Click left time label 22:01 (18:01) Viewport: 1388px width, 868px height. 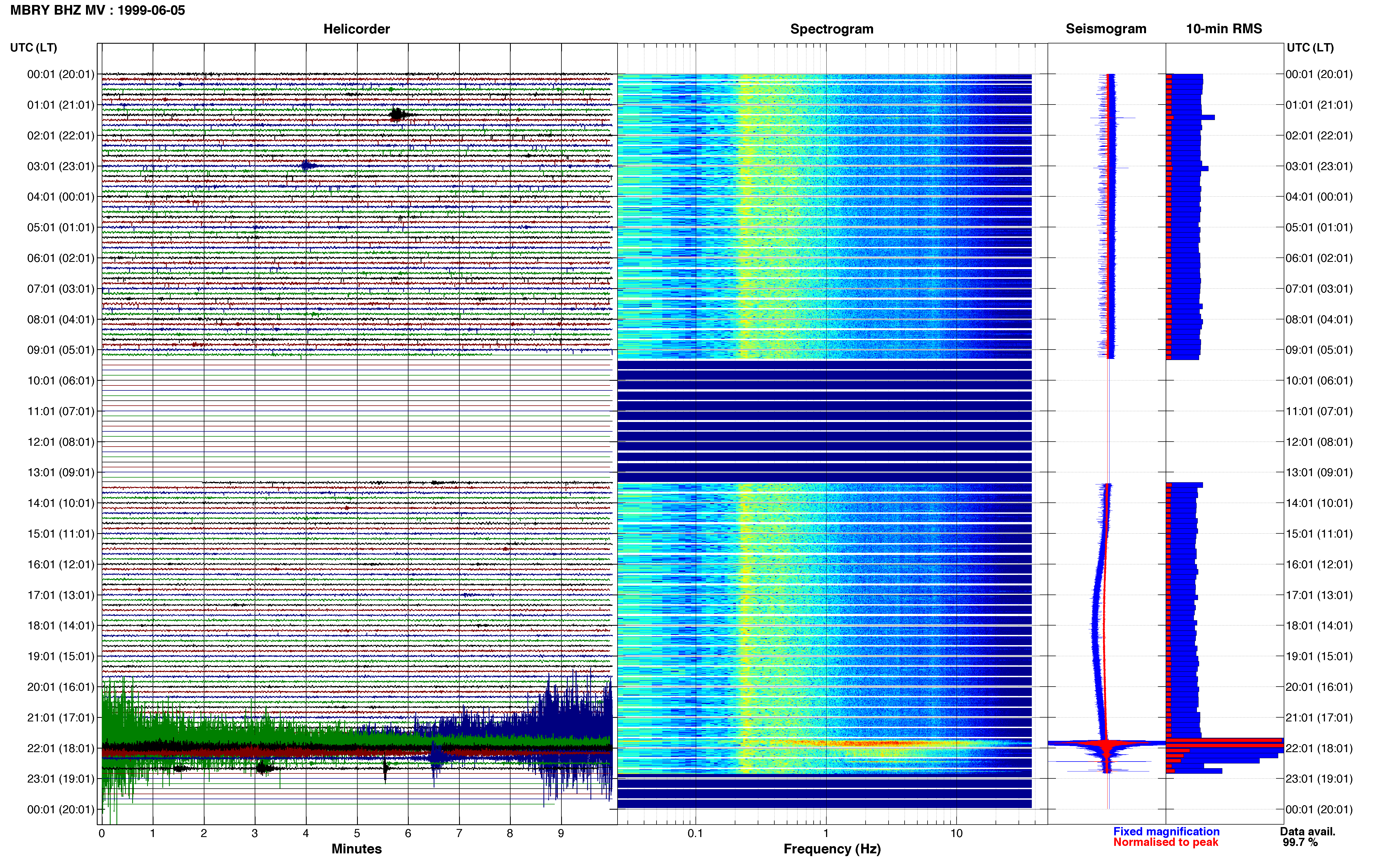tap(61, 748)
